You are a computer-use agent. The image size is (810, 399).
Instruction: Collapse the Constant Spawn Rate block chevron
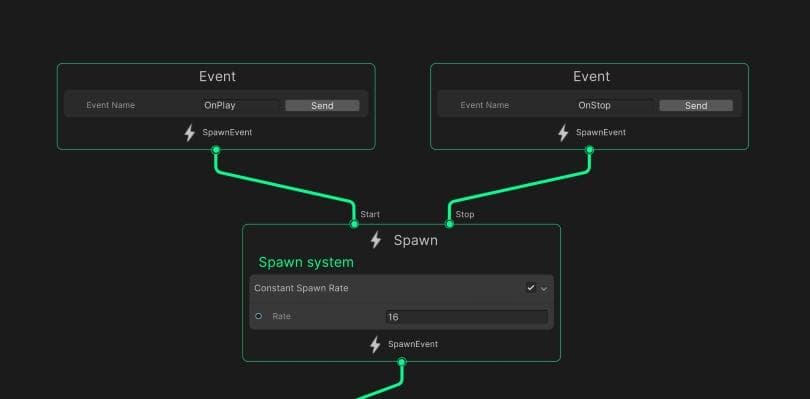pyautogui.click(x=543, y=289)
